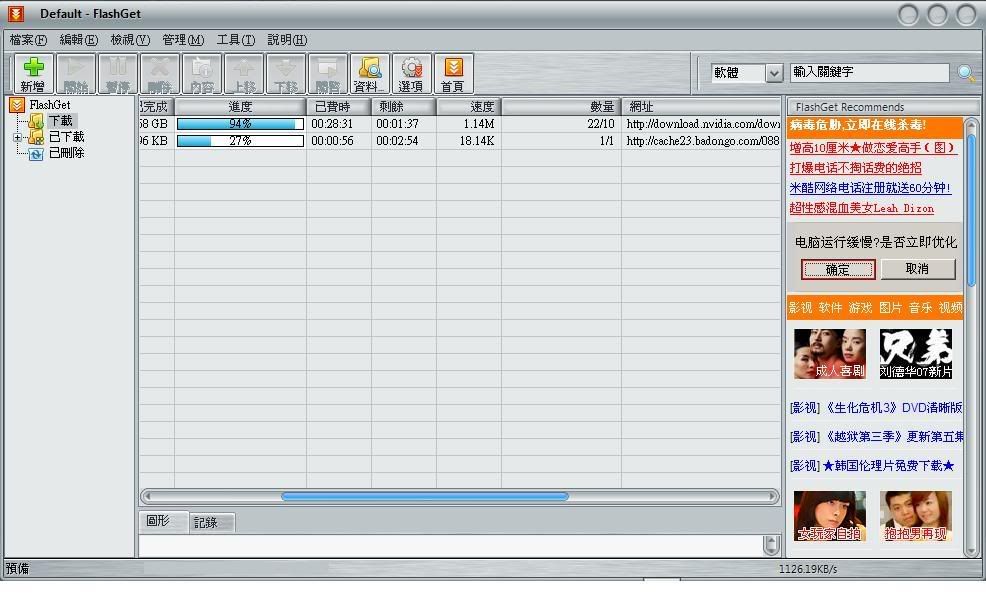Click the 22/10 count cell
986x600 pixels.
pyautogui.click(x=601, y=124)
